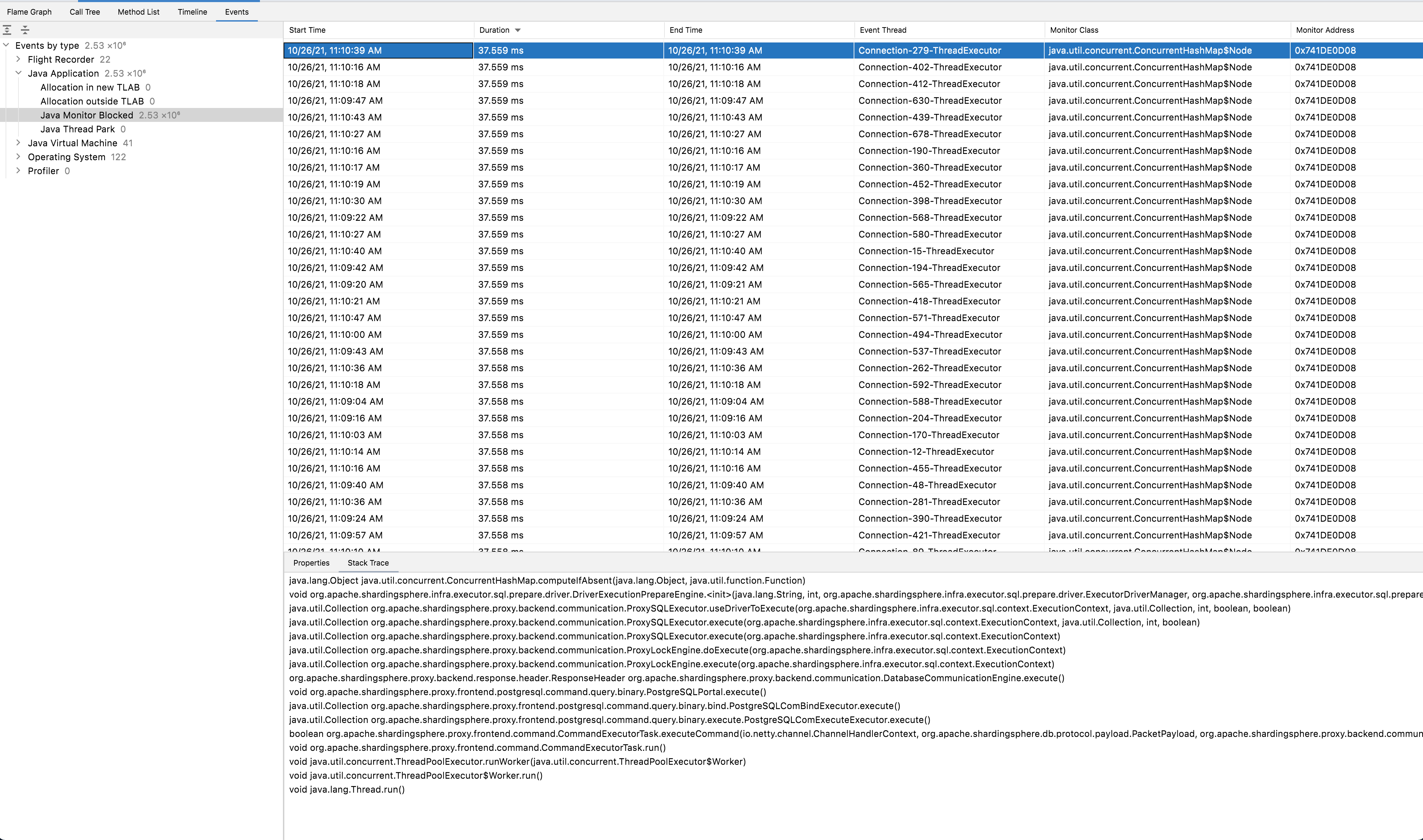Viewport: 1423px width, 840px height.
Task: Select the Java Thread Park event type
Action: click(78, 129)
